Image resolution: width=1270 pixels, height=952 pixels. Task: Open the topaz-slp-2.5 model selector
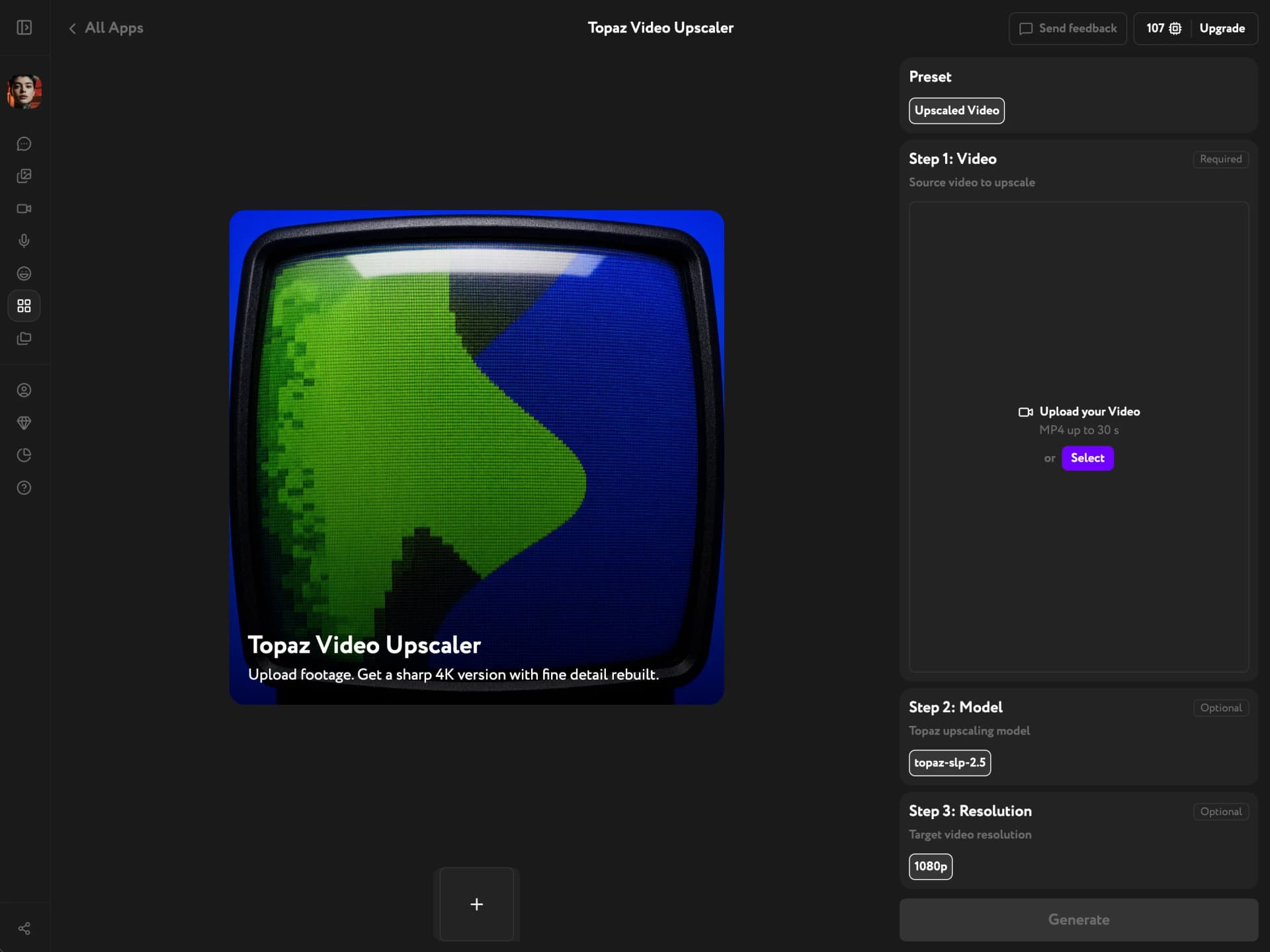[x=950, y=763]
